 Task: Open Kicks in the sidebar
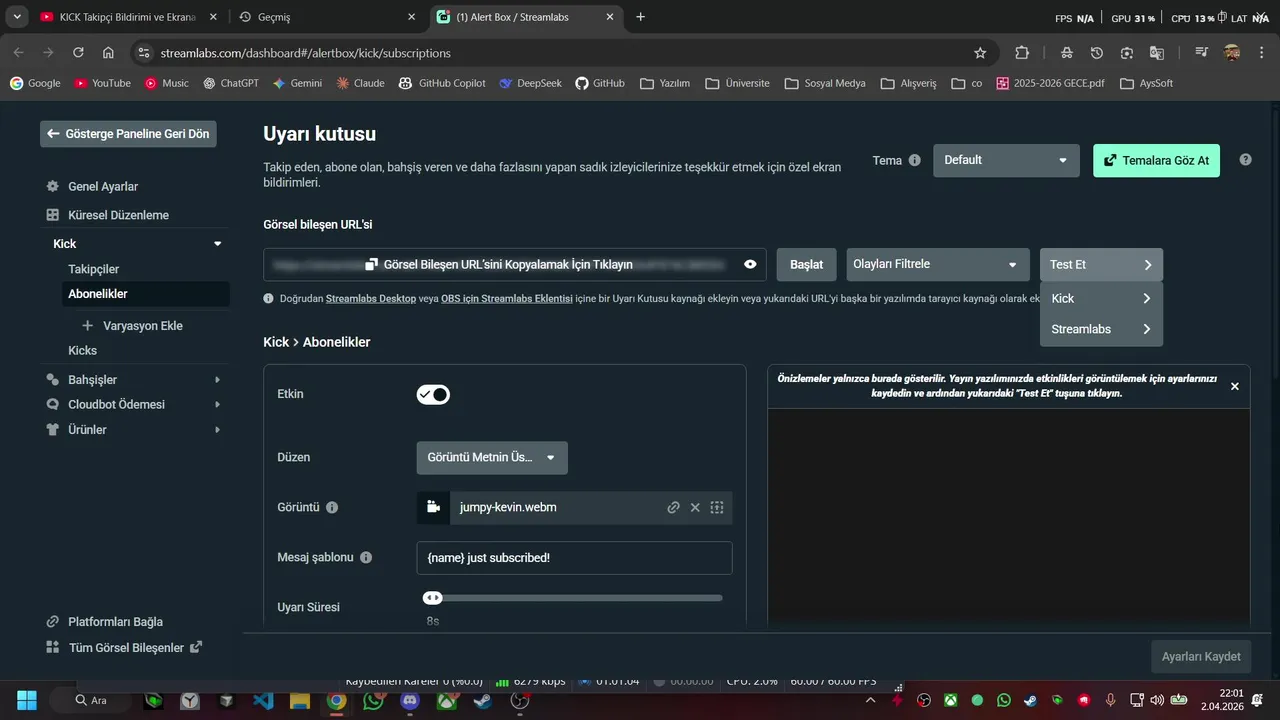(x=83, y=350)
